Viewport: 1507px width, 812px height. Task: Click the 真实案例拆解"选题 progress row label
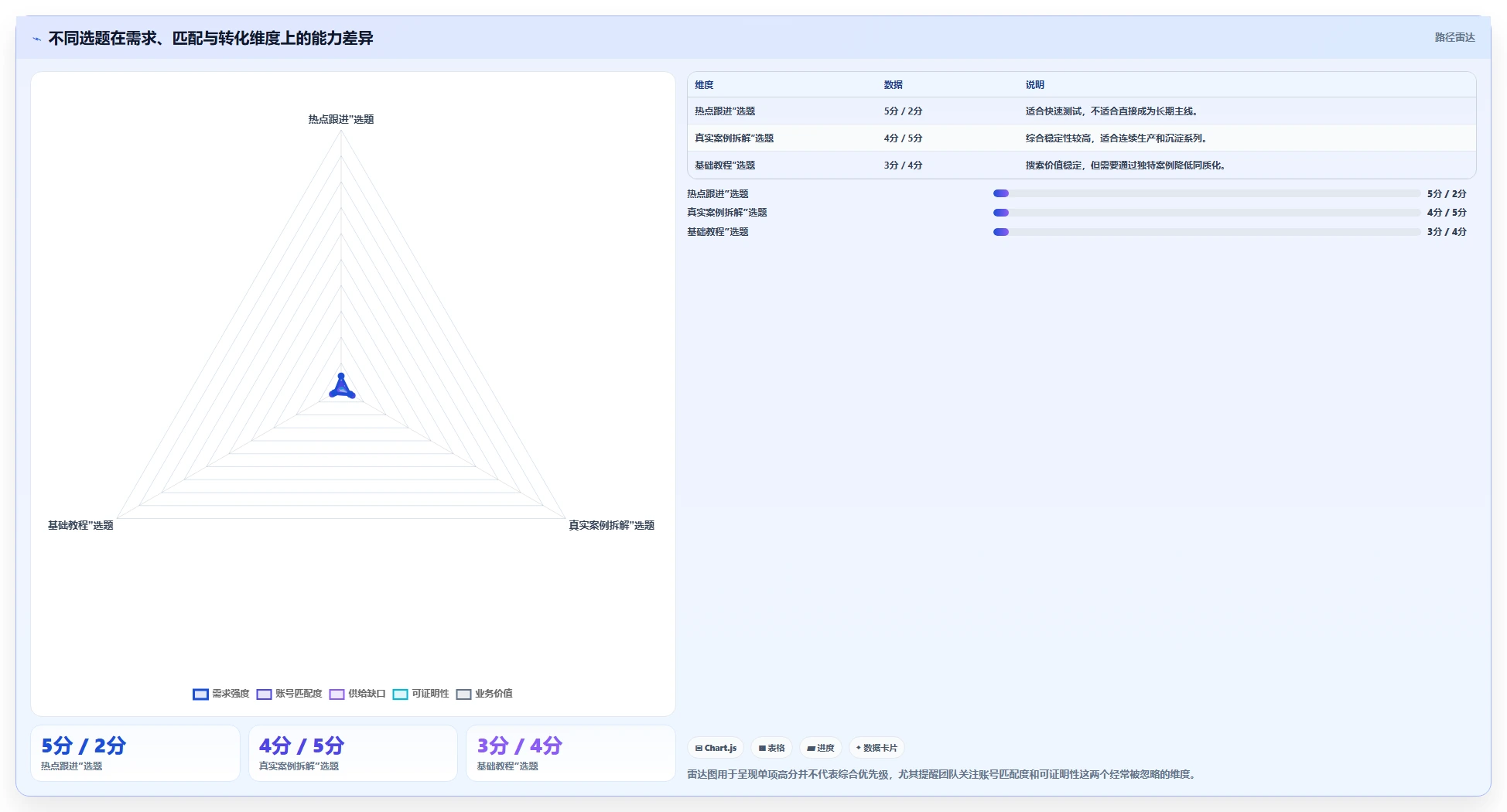(x=727, y=213)
